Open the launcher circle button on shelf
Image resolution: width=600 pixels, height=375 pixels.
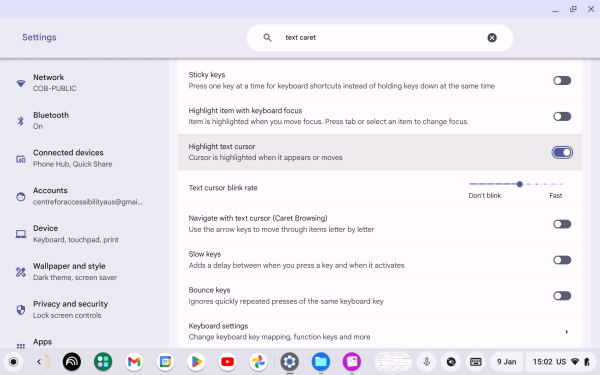[x=13, y=362]
